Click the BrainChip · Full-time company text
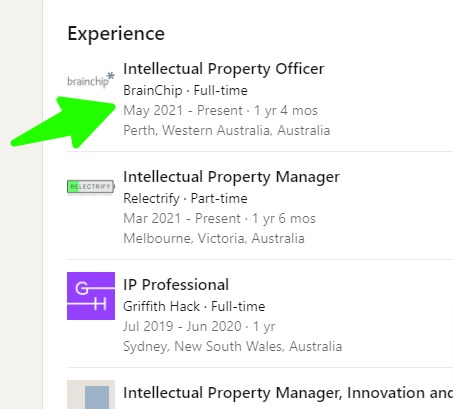The height and width of the screenshot is (409, 453). coord(185,91)
